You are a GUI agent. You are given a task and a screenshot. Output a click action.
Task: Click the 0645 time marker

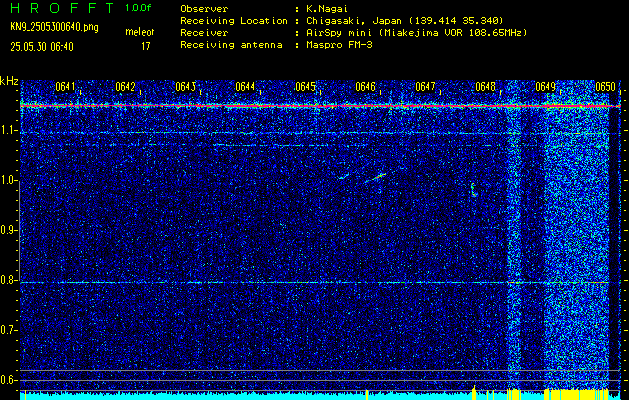305,87
